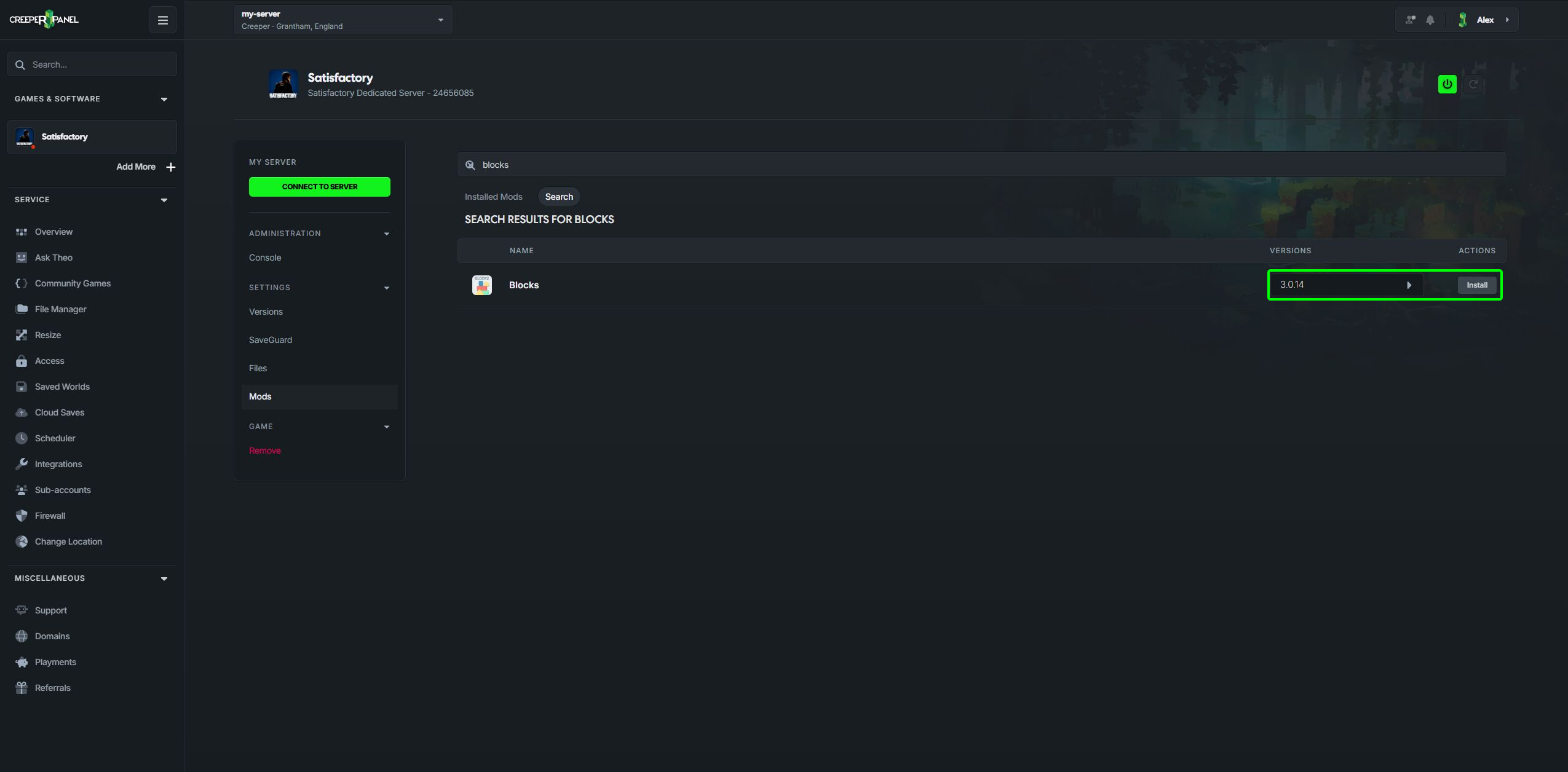Switch to the Installed Mods tab
The height and width of the screenshot is (772, 1568).
click(x=493, y=197)
